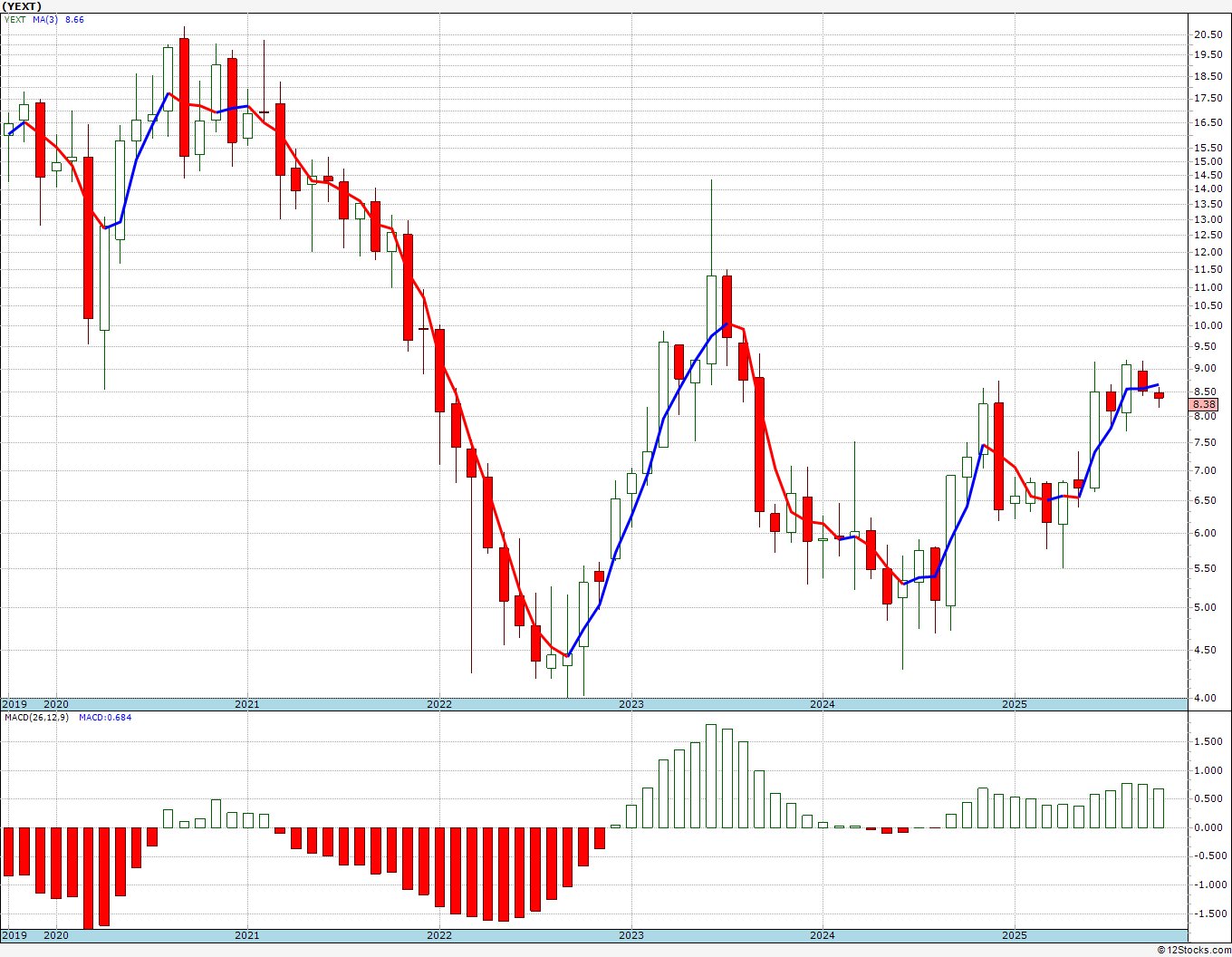The image size is (1232, 957).
Task: Select the 10.00 price axis label
Action: pos(1208,325)
